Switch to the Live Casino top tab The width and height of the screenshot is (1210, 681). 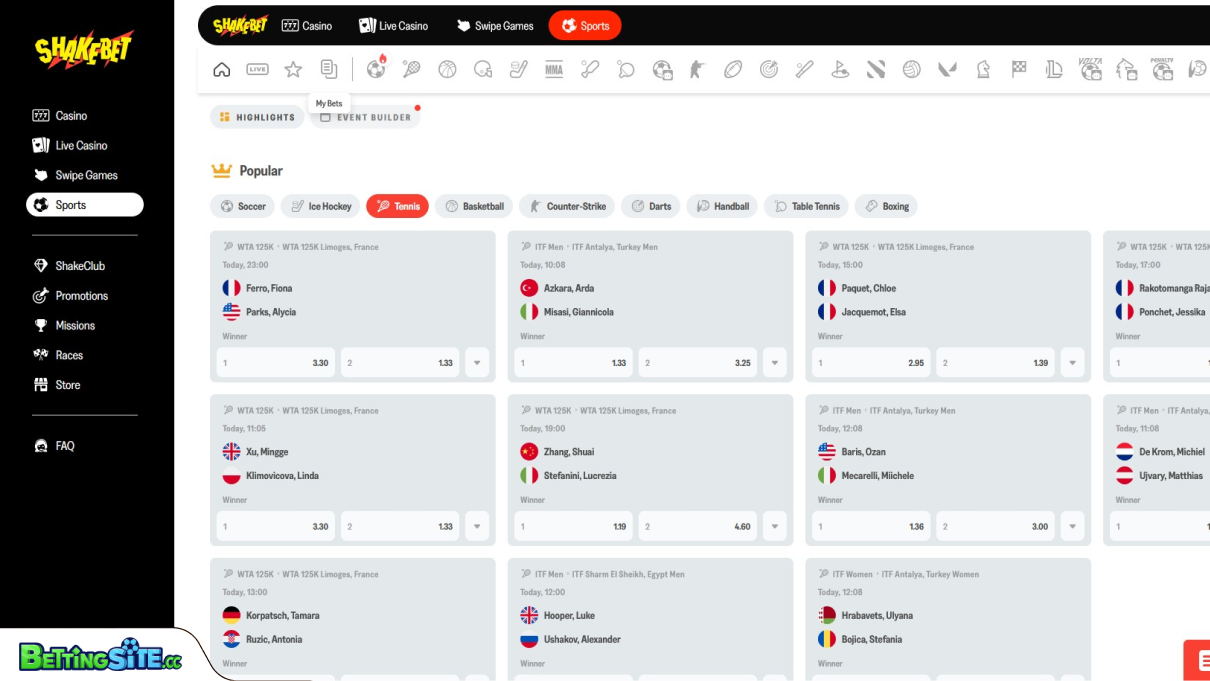(393, 26)
